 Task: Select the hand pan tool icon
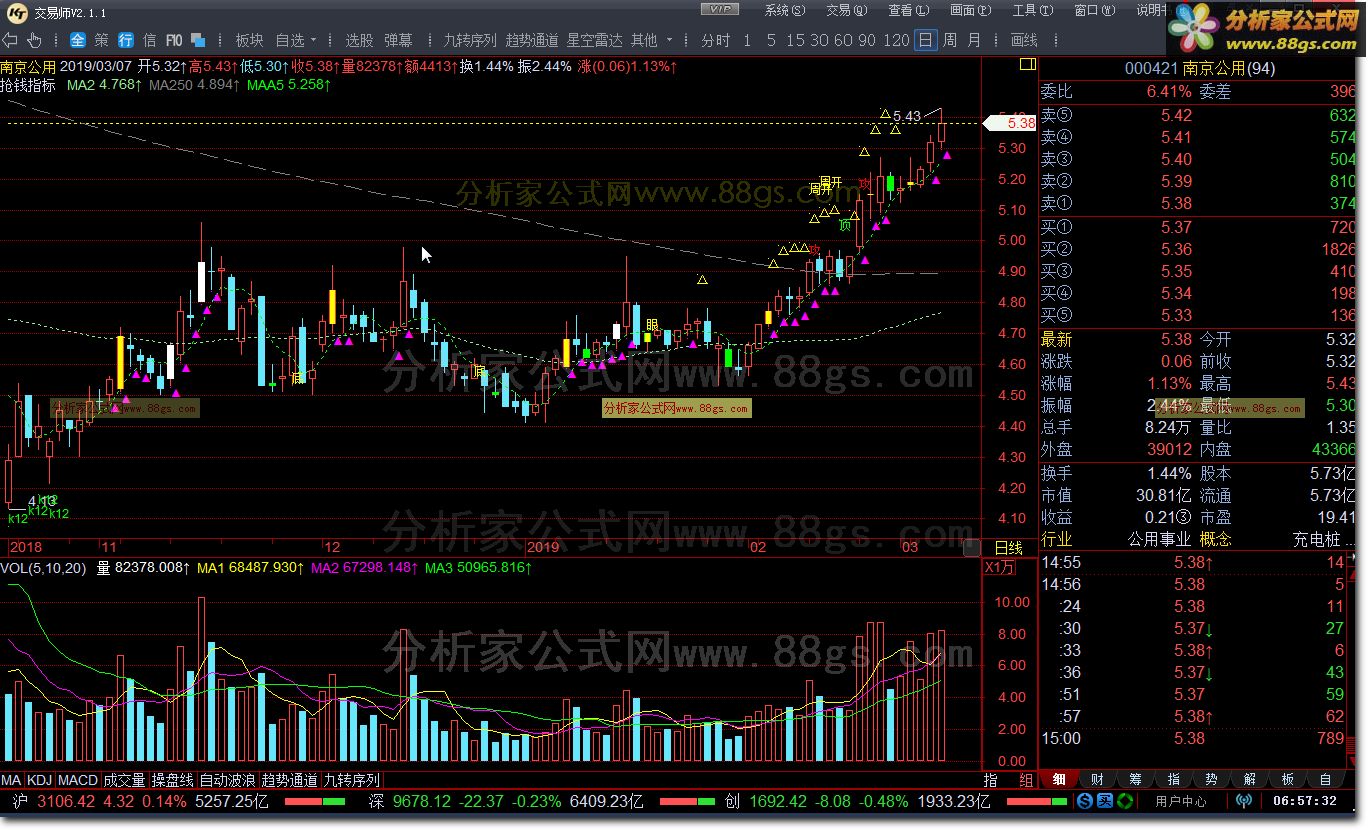coord(34,40)
